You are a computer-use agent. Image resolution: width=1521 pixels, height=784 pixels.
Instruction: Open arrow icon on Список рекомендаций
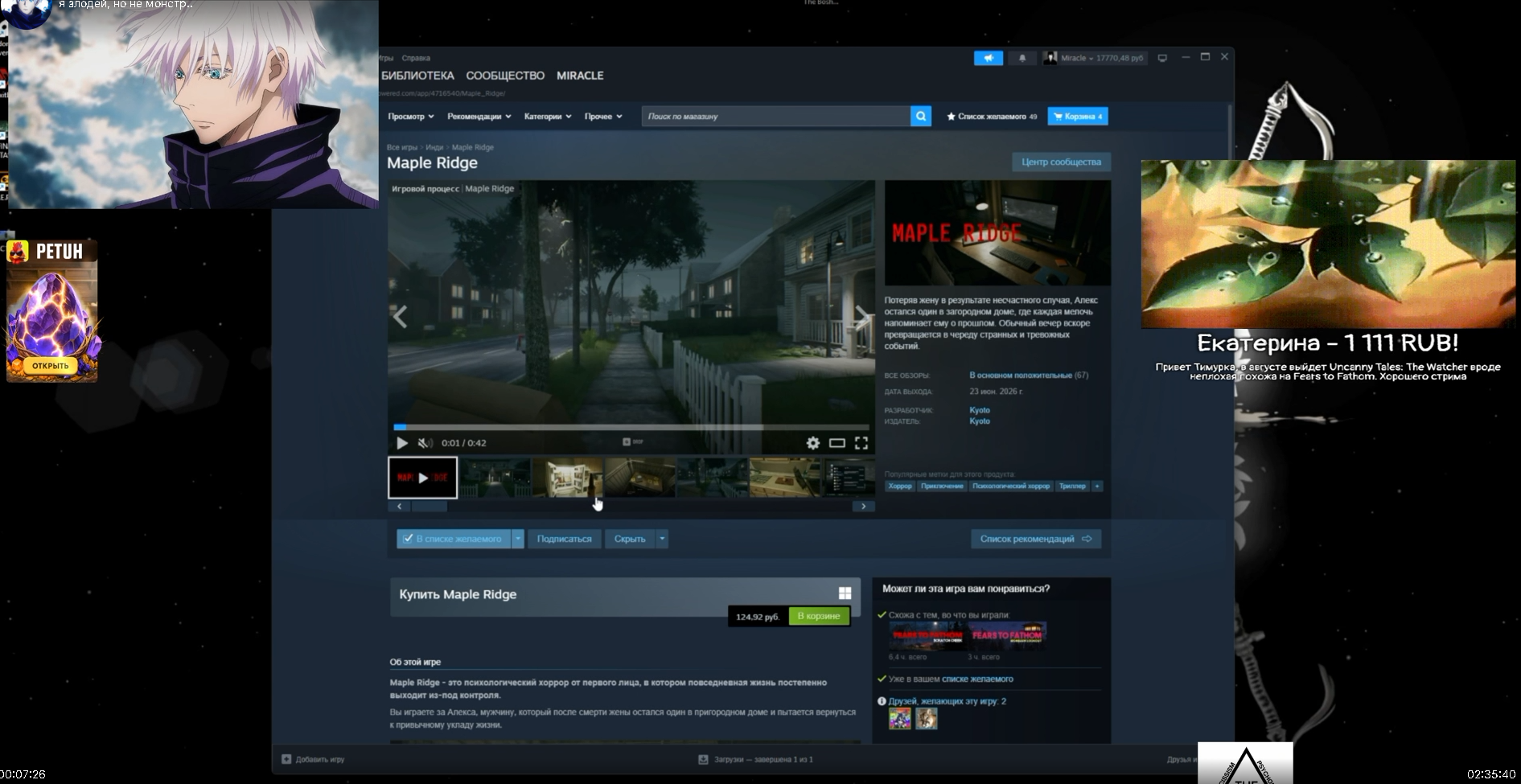click(x=1087, y=539)
